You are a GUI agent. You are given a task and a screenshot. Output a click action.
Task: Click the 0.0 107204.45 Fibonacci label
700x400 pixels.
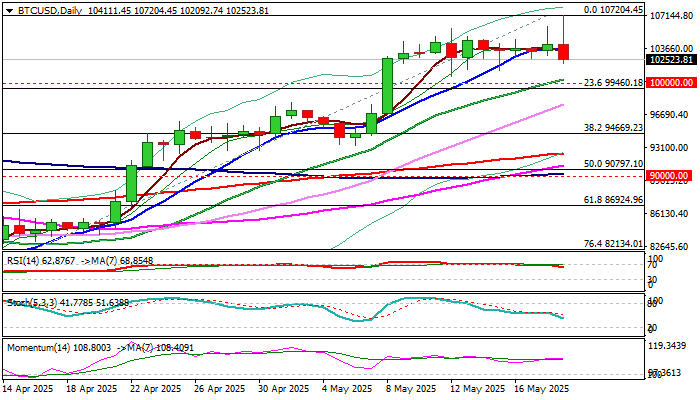tap(613, 10)
